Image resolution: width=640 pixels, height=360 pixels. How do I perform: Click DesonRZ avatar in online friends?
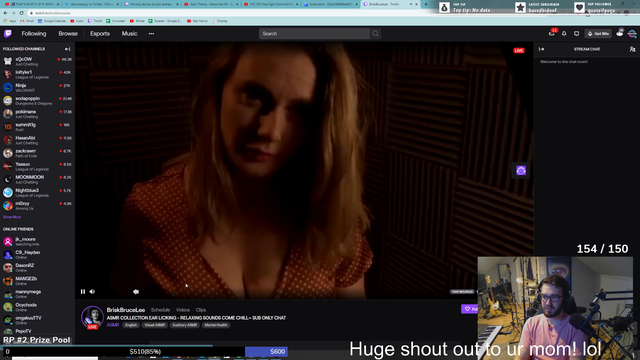(8, 268)
